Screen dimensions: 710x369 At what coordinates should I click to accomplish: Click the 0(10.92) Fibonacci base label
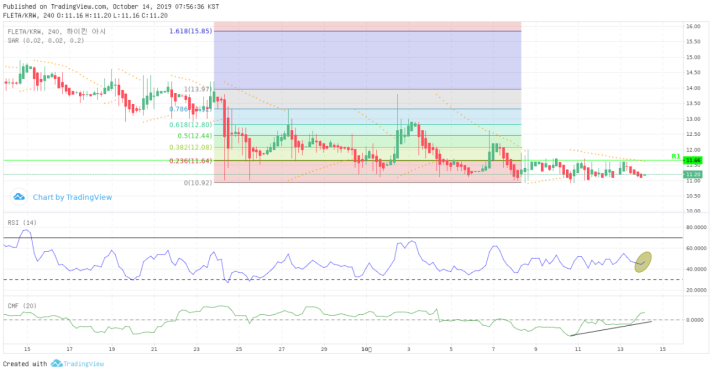[x=197, y=183]
